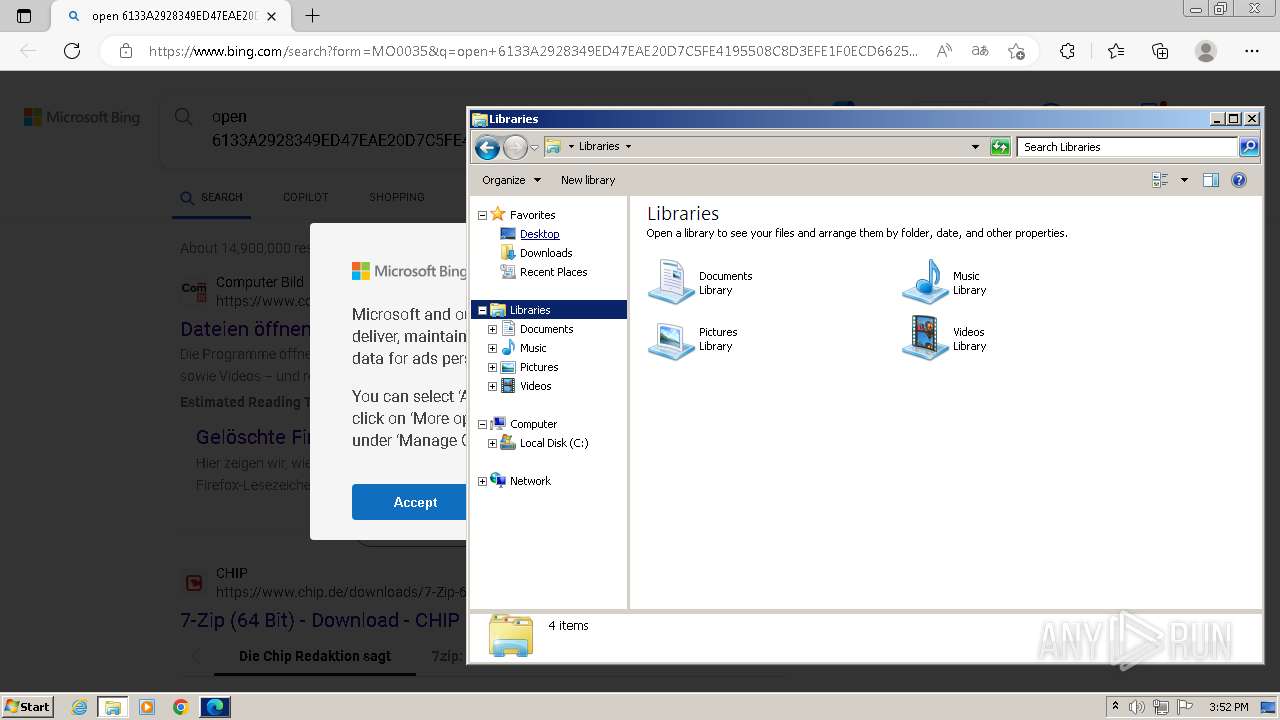The image size is (1280, 720).
Task: Click the Edge address bar URL
Action: [x=532, y=51]
